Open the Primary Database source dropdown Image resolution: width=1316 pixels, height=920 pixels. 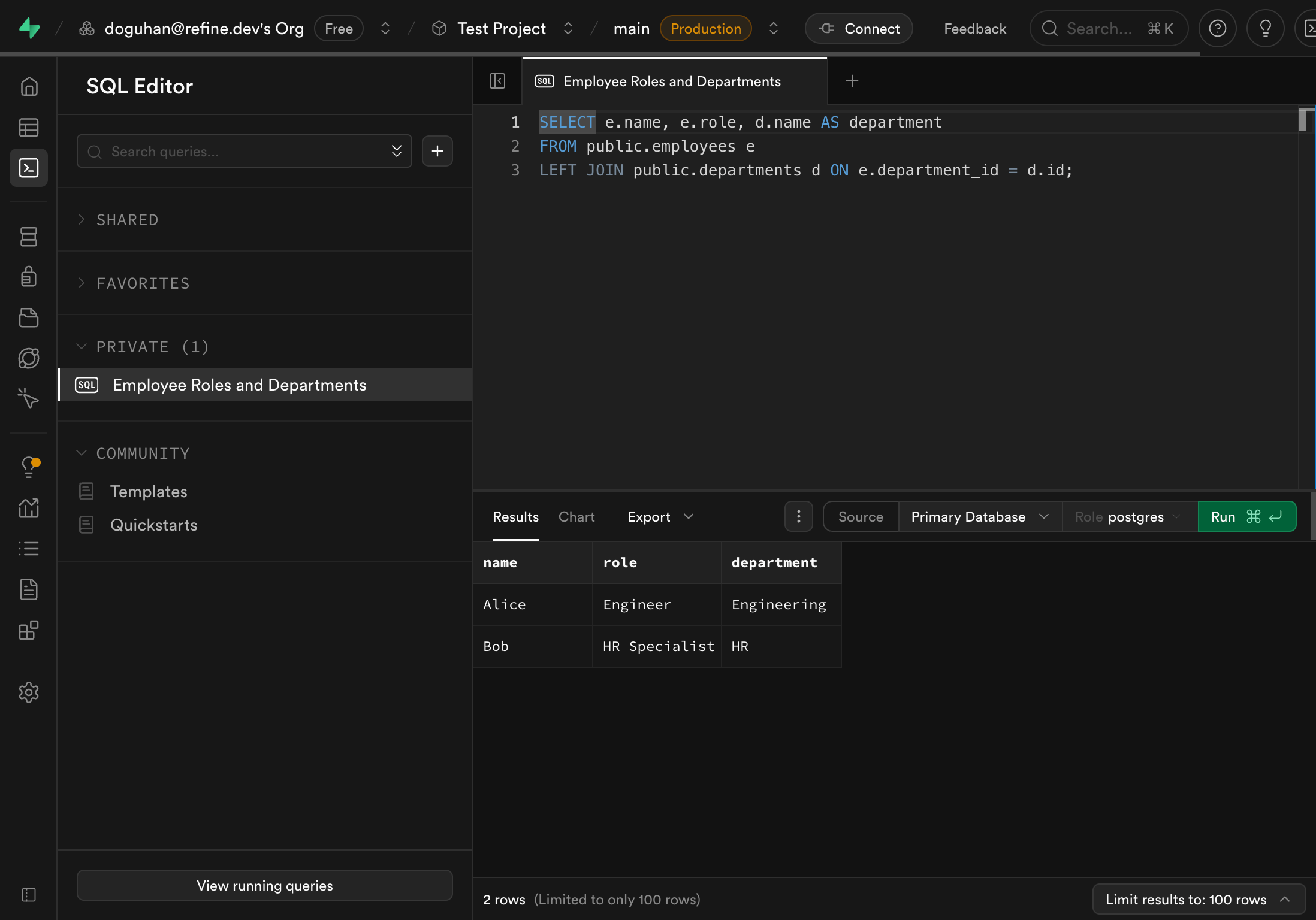click(x=979, y=516)
